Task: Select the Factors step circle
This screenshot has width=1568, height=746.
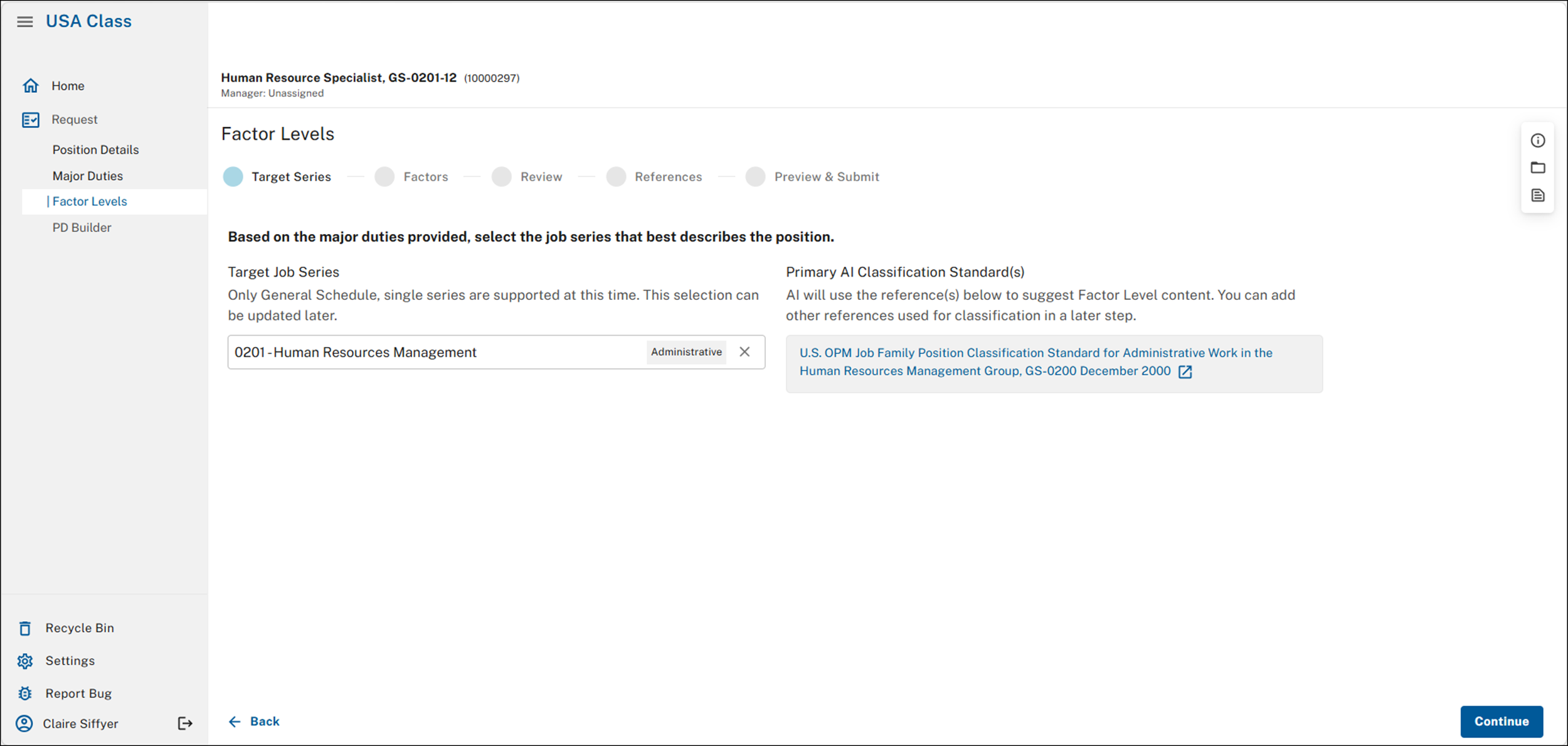Action: (x=384, y=177)
